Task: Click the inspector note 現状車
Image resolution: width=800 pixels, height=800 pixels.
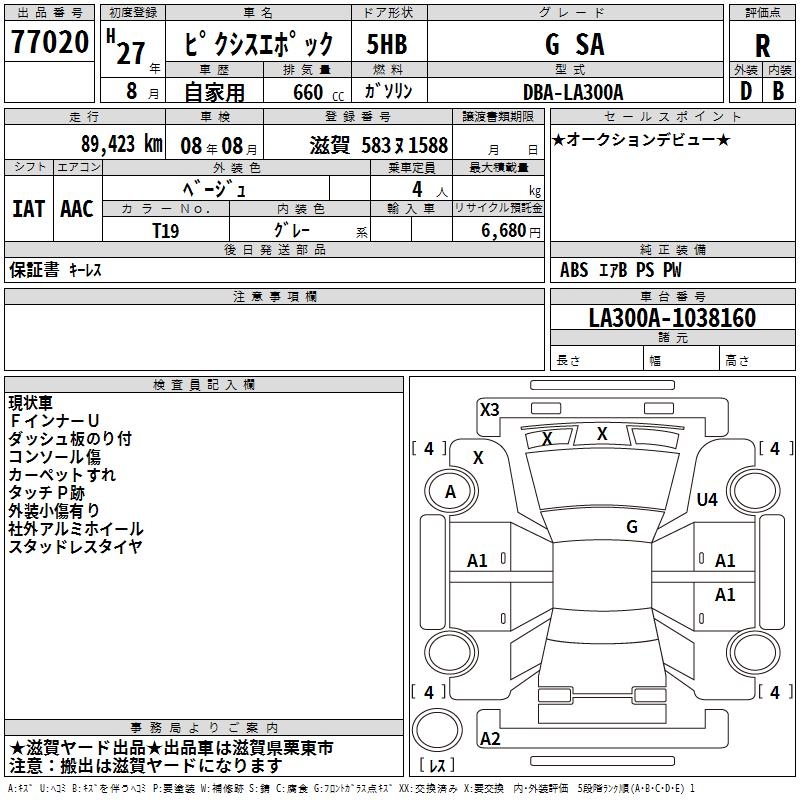Action: click(x=31, y=403)
